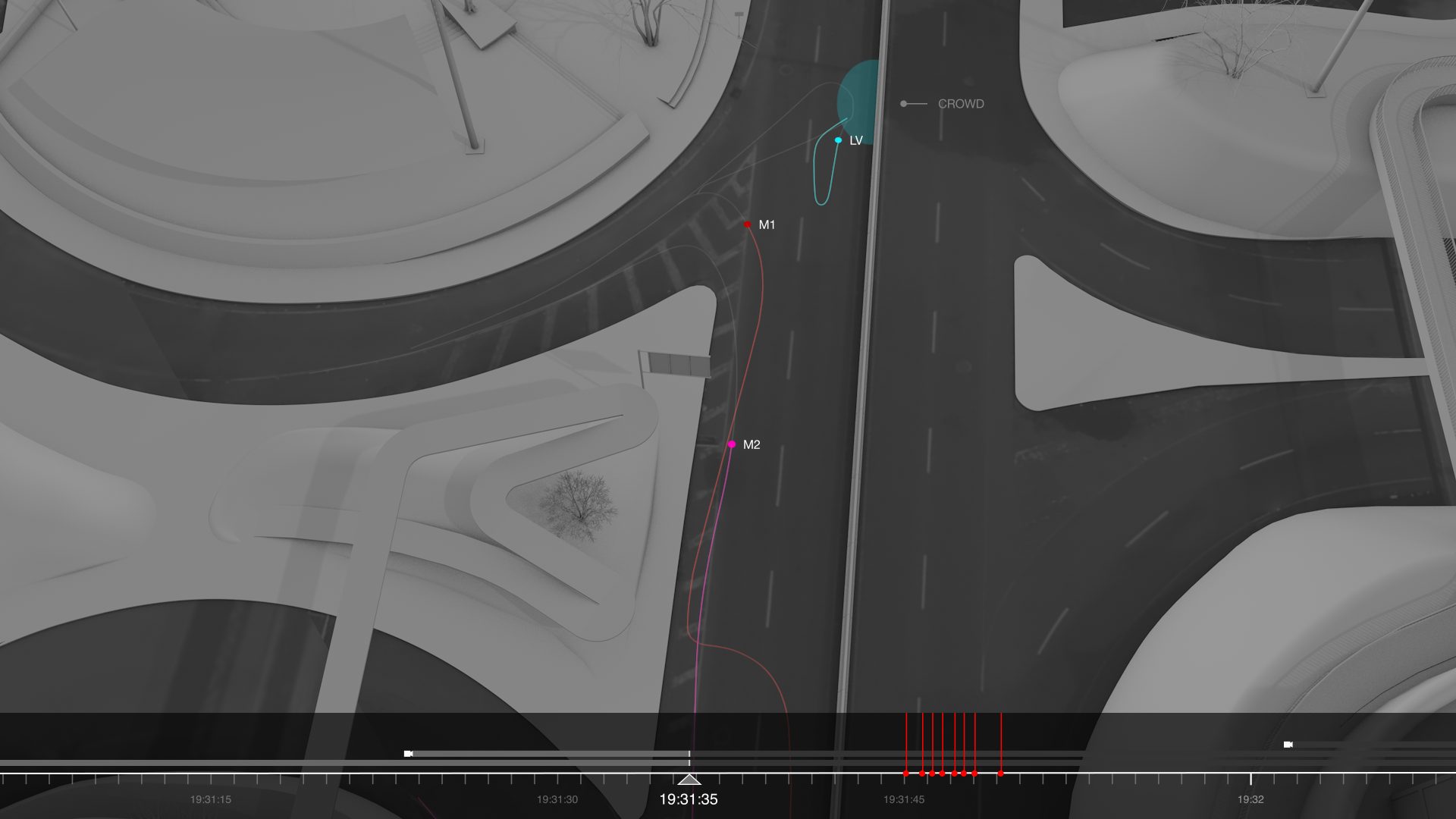Image resolution: width=1456 pixels, height=819 pixels.
Task: Select the red M1 track point
Action: (x=748, y=224)
